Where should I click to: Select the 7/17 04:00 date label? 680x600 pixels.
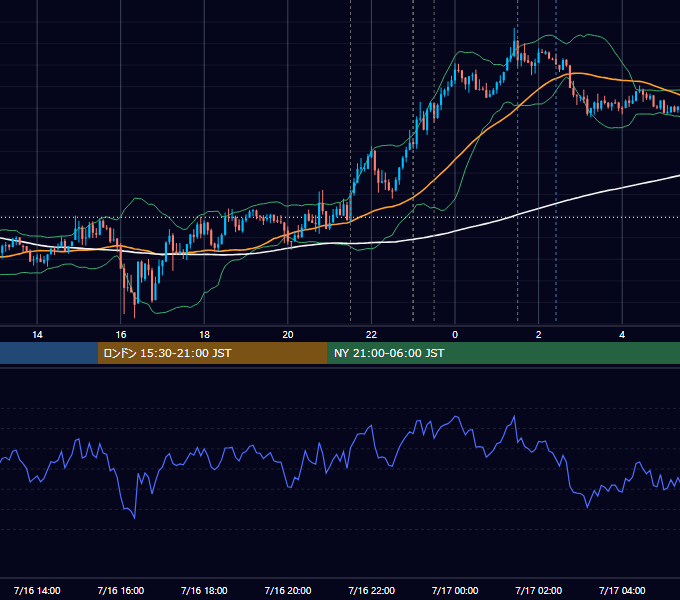coord(622,590)
